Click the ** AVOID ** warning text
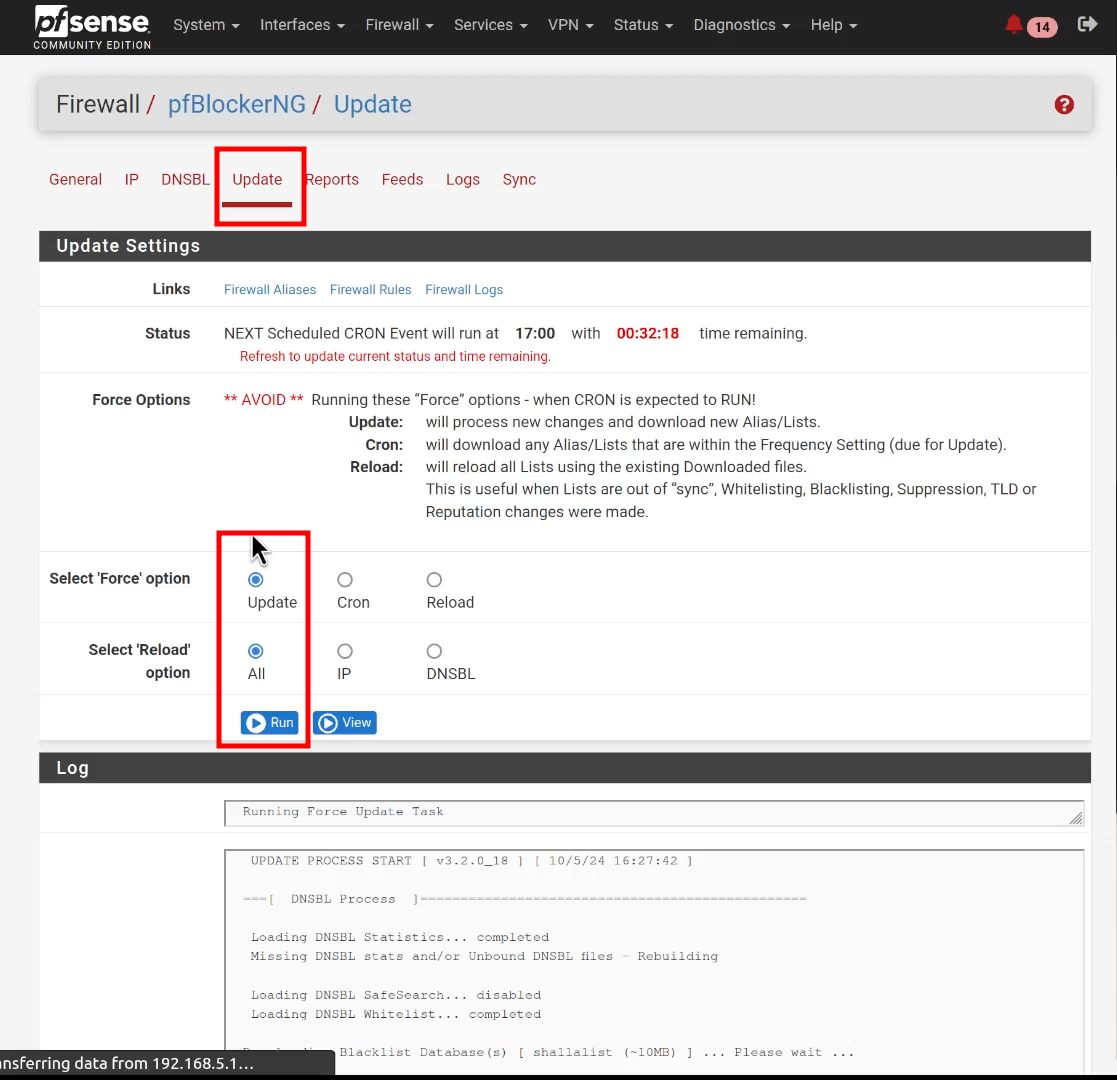Image resolution: width=1117 pixels, height=1080 pixels. [x=264, y=400]
